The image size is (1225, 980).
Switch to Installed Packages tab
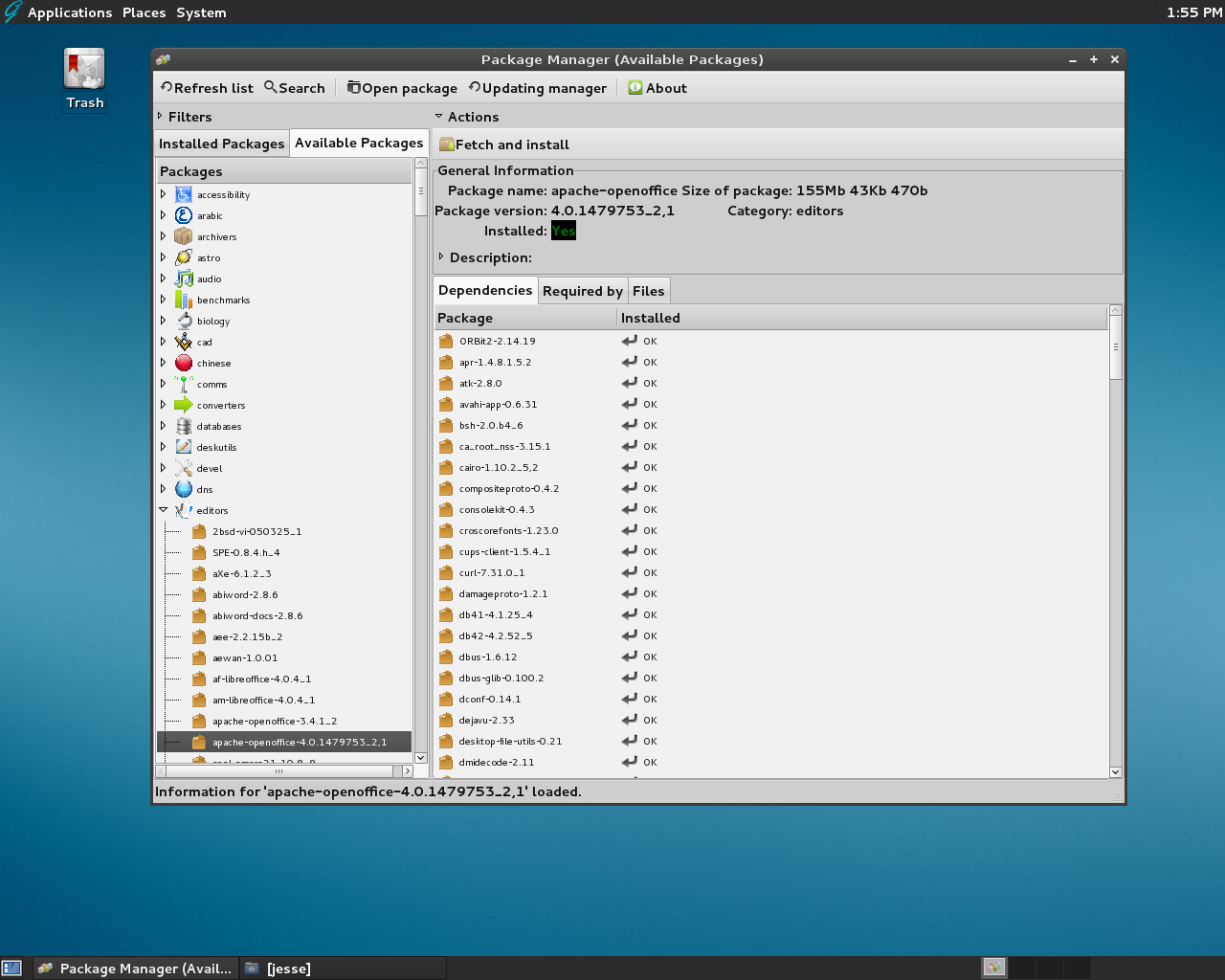[222, 144]
